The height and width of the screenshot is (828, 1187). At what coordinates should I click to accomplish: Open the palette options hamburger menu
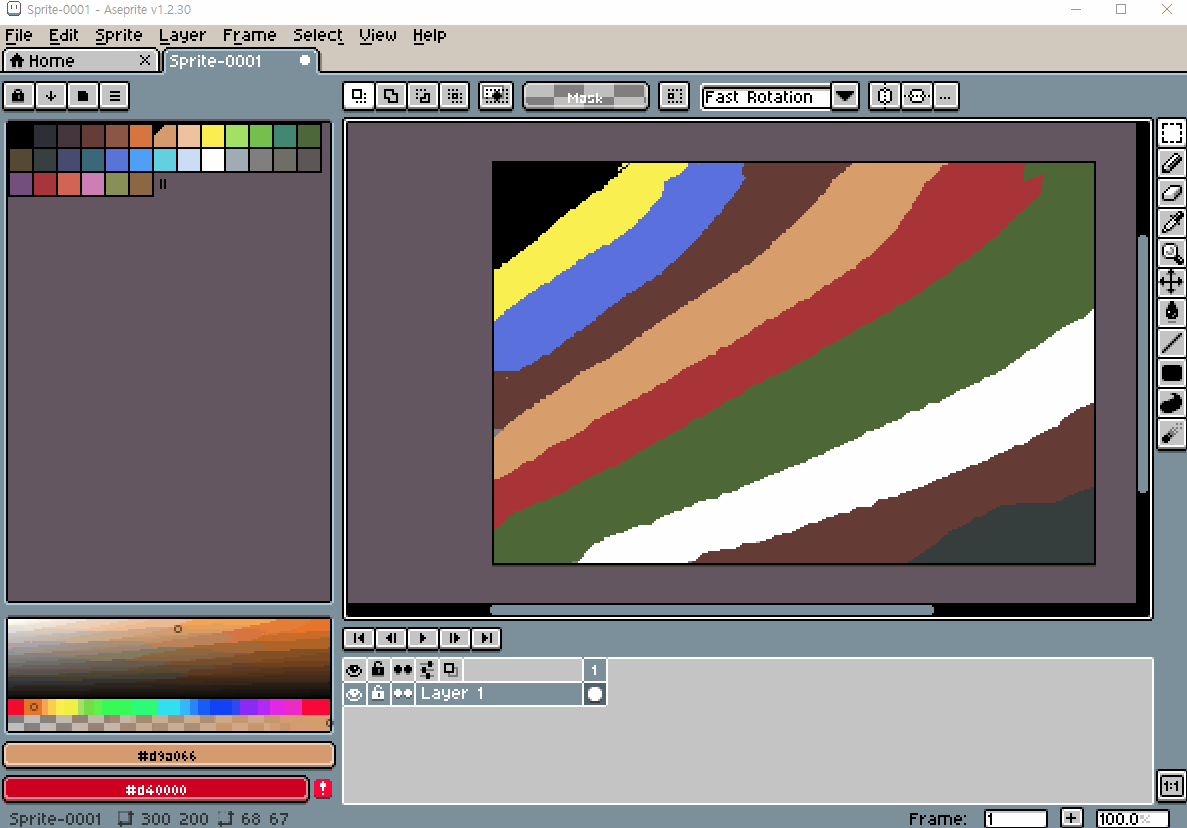coord(115,96)
